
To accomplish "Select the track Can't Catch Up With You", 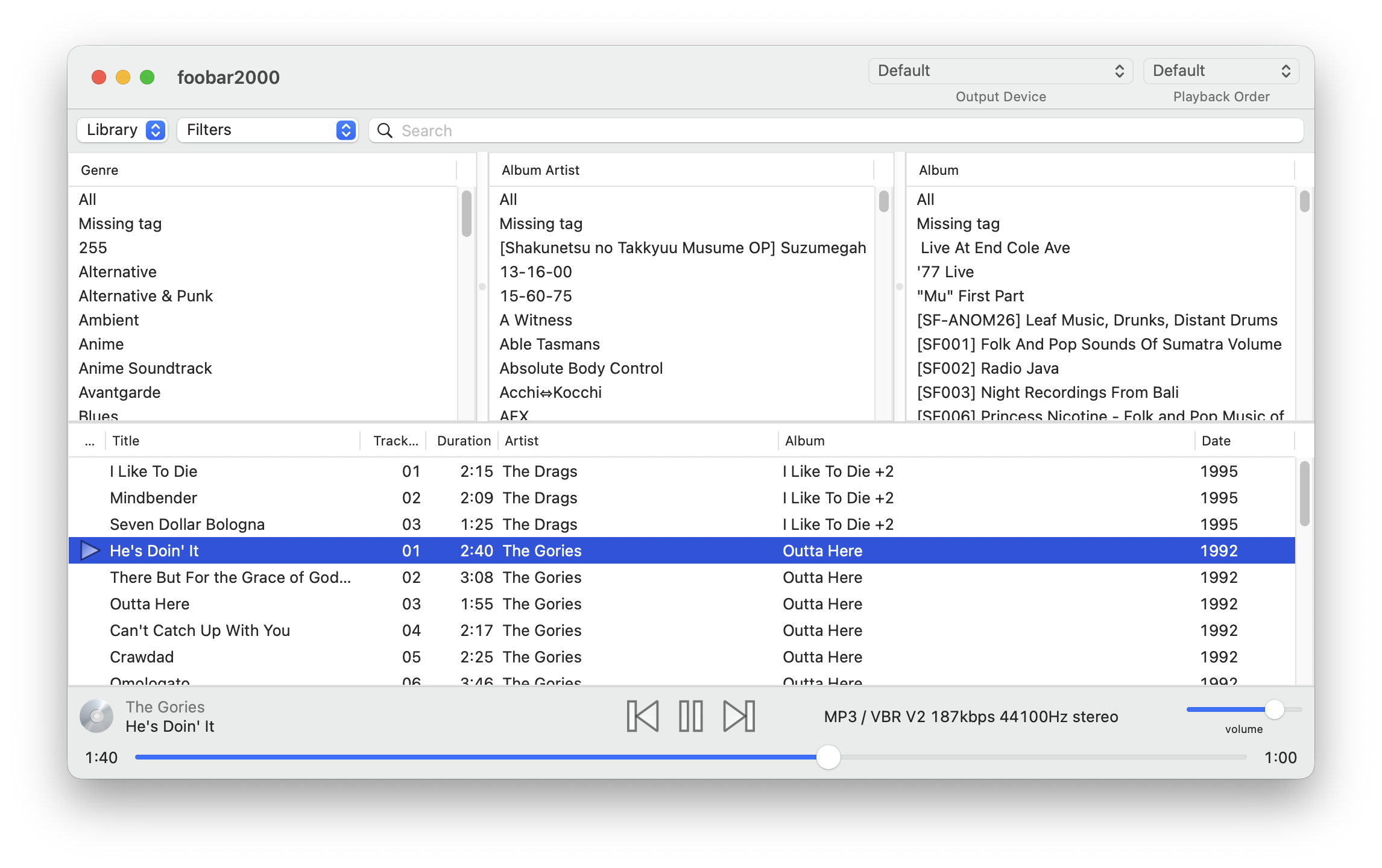I will point(682,631).
